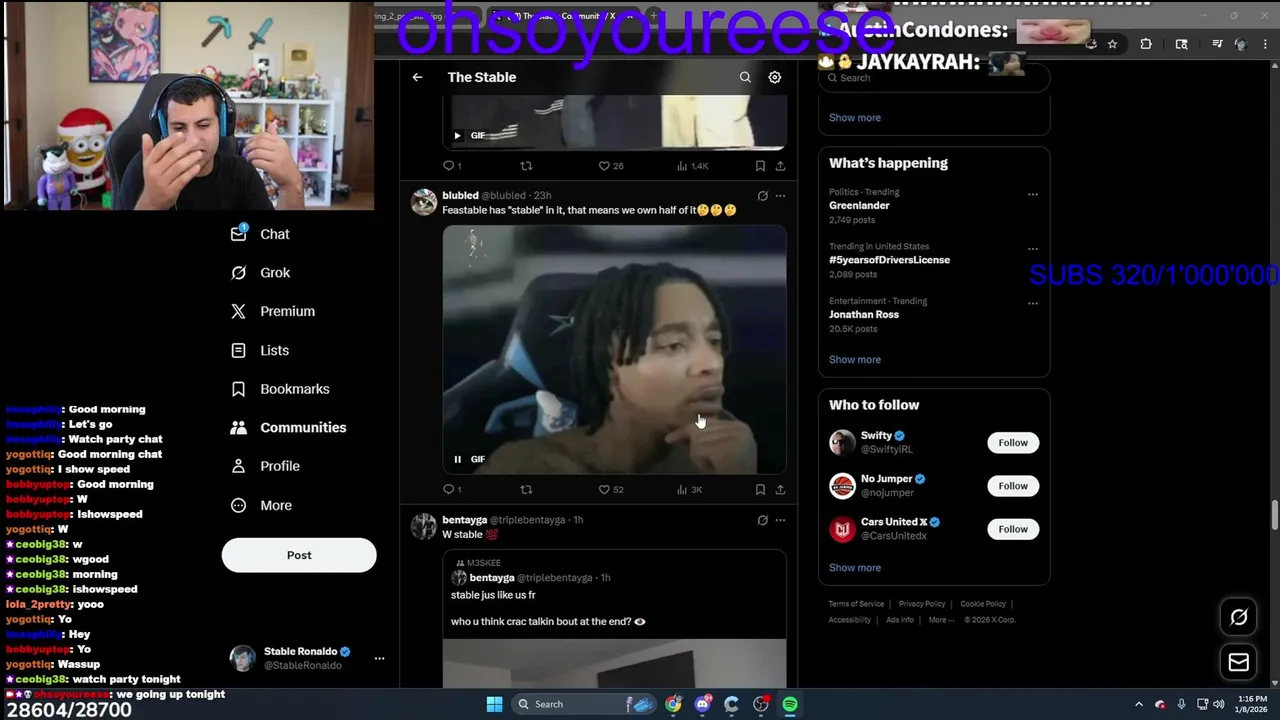The image size is (1280, 720).
Task: Follow Cars United X
Action: (x=1013, y=529)
